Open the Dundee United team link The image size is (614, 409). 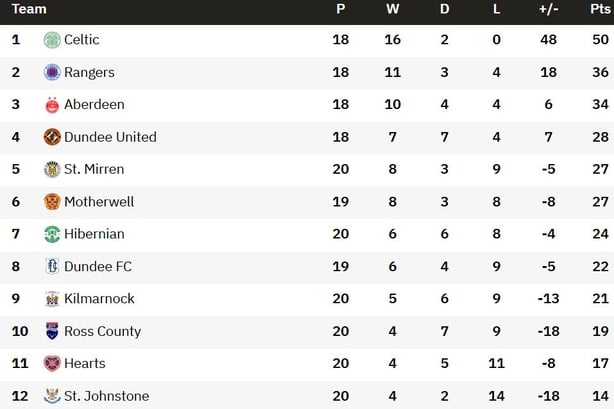[110, 137]
